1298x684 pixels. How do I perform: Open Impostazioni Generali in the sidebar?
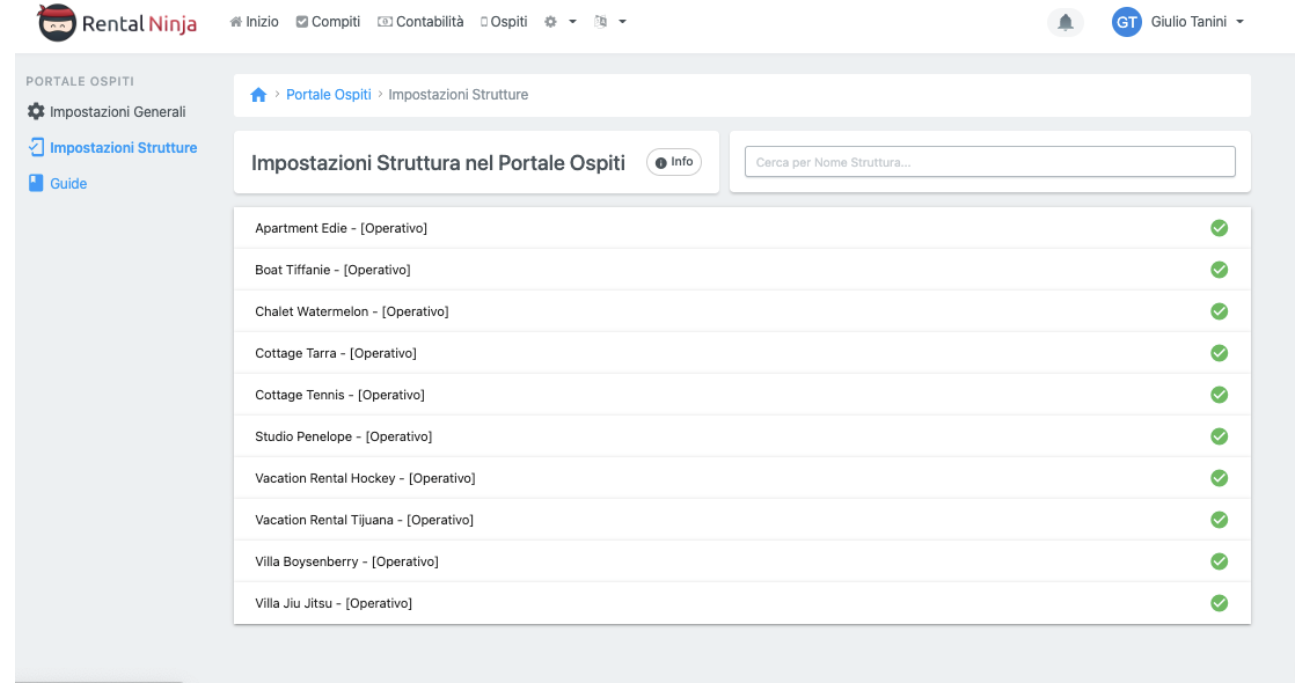tap(117, 111)
